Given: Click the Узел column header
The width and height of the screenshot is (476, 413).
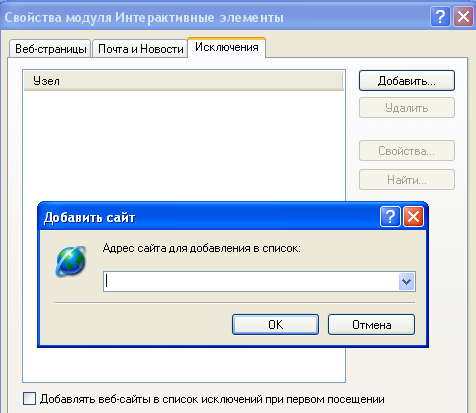Looking at the screenshot, I should click(183, 81).
